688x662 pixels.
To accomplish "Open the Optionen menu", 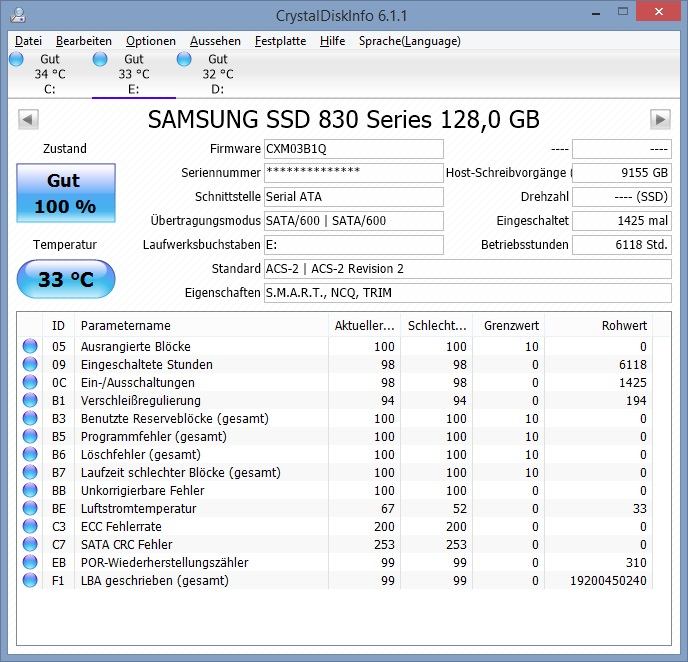I will point(151,41).
